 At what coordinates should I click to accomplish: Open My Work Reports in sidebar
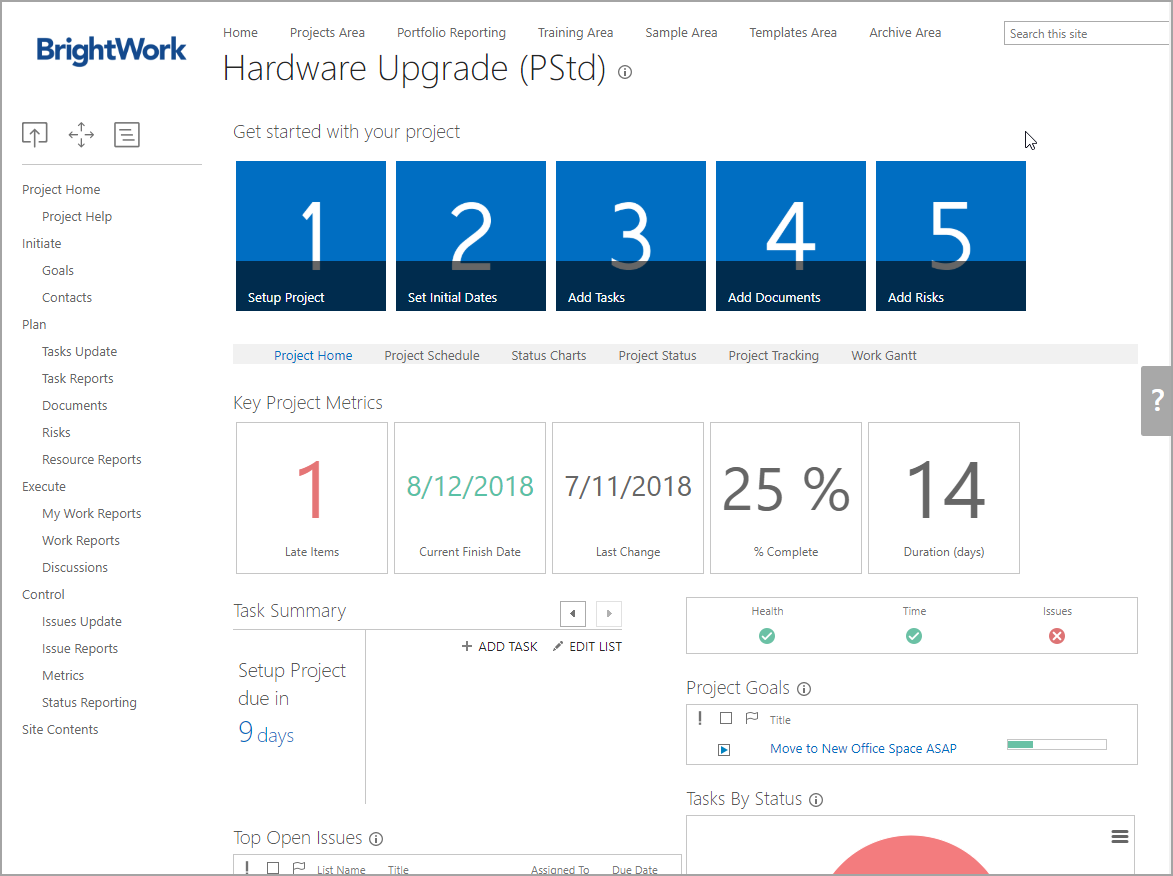pyautogui.click(x=91, y=513)
